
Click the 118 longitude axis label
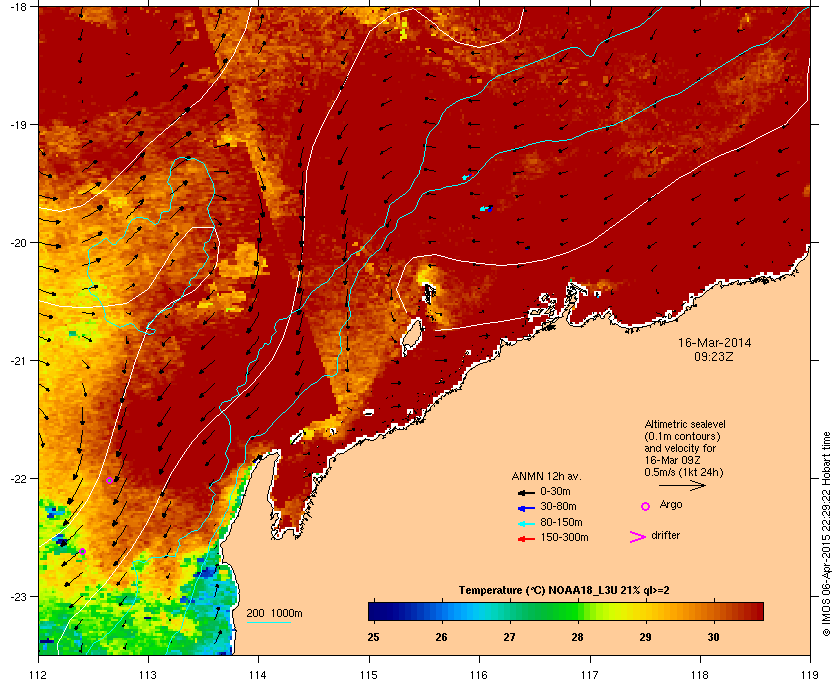click(x=700, y=675)
